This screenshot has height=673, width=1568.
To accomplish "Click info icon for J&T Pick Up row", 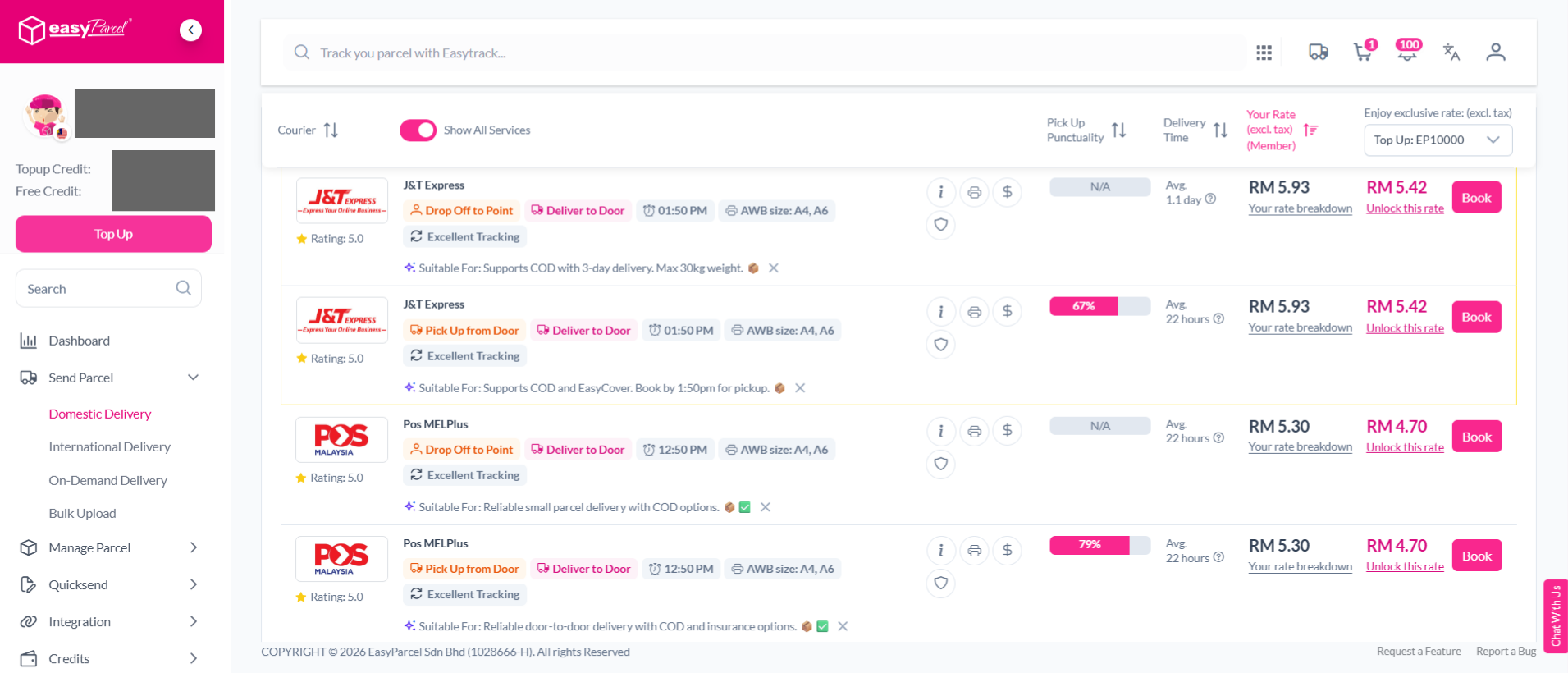I will 940,312.
